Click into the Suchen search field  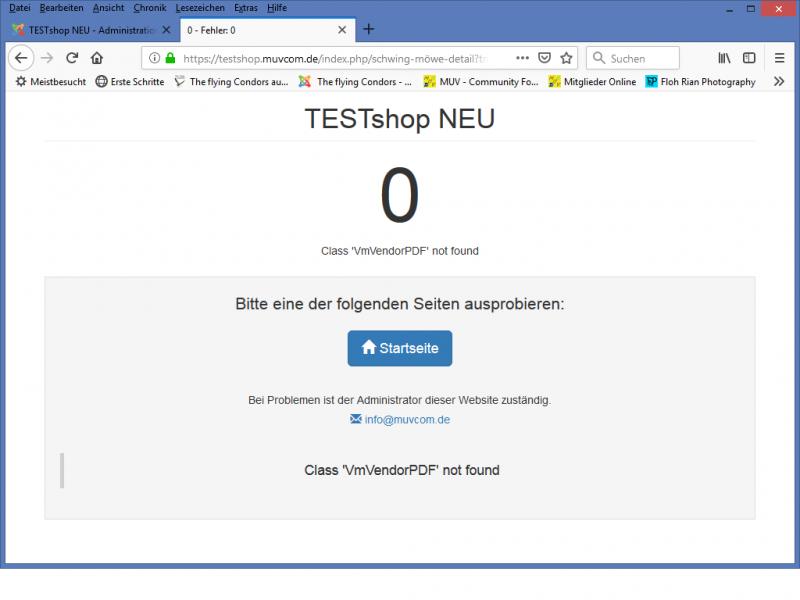[x=640, y=58]
